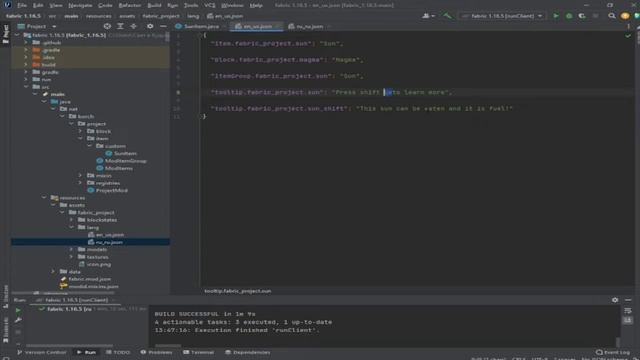Select en_us.json in project tree
The width and height of the screenshot is (640, 360).
click(x=106, y=235)
